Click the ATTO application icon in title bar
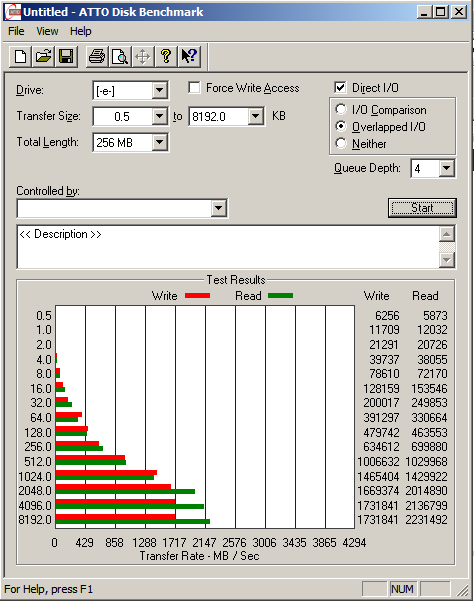 12,12
